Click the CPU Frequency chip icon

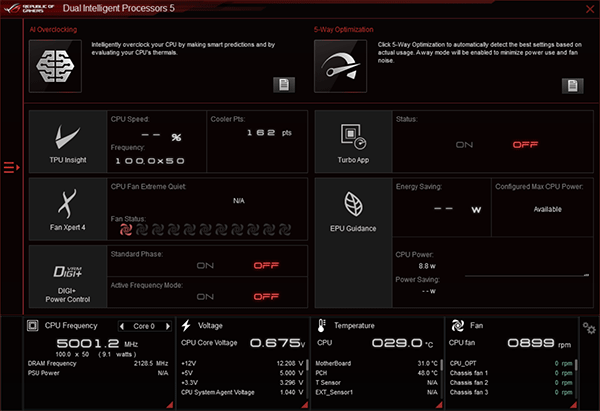click(33, 326)
